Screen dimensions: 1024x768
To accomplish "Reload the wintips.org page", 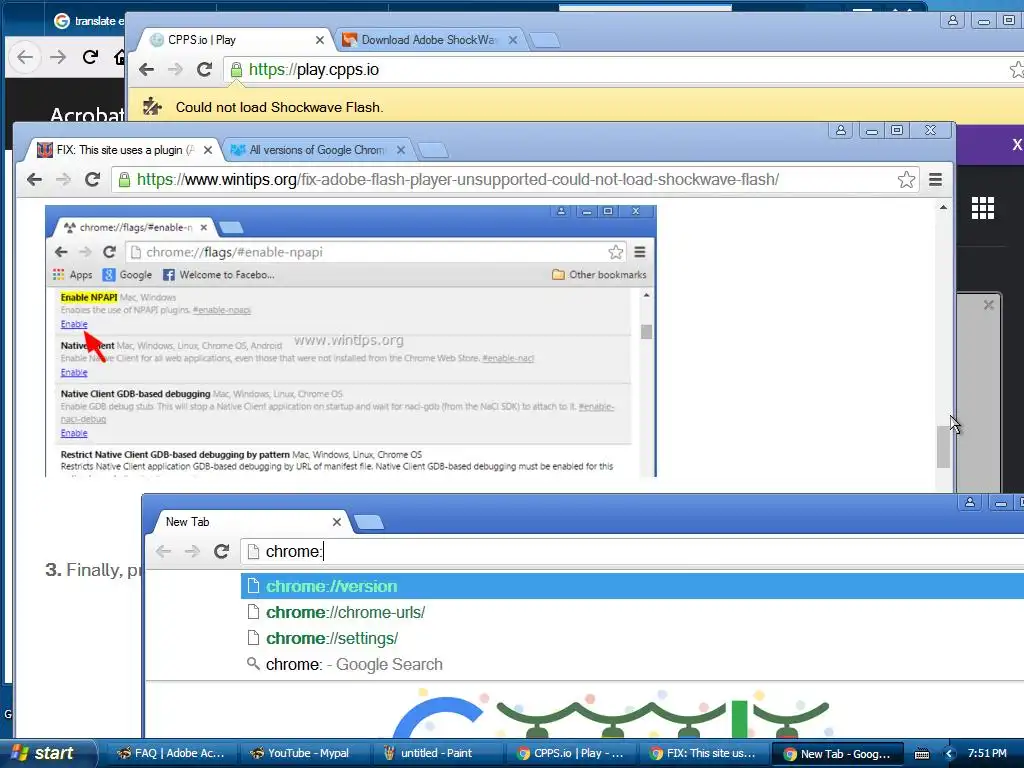I will point(92,180).
